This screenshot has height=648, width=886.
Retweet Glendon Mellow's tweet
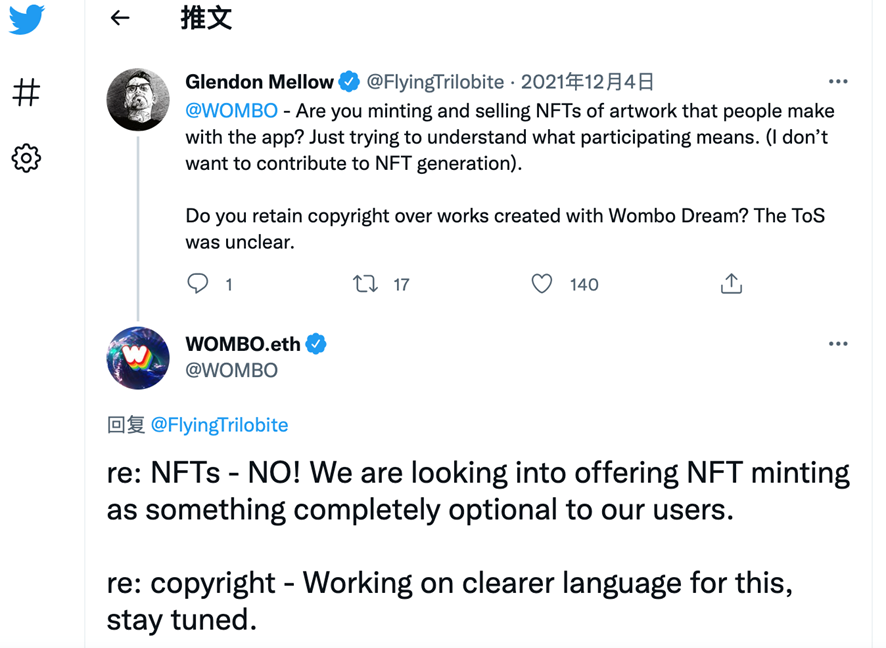[366, 284]
